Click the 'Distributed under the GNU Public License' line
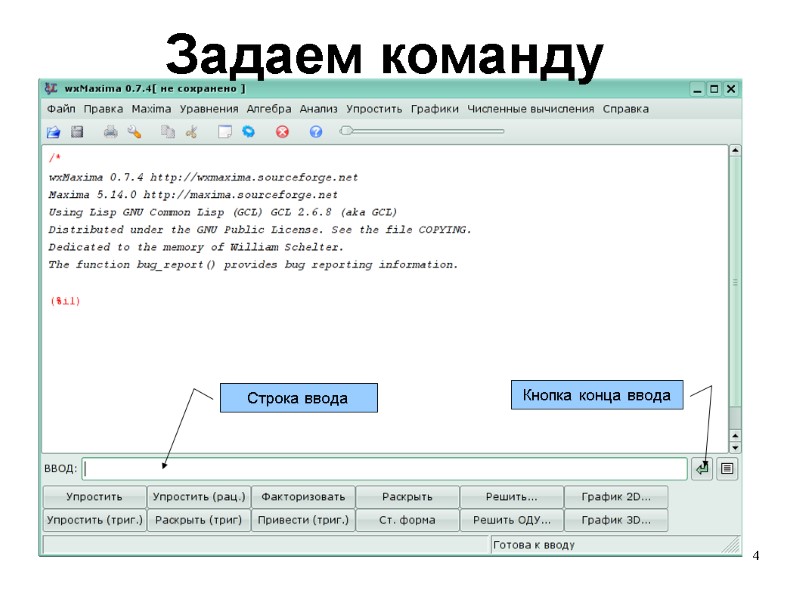 [x=260, y=230]
